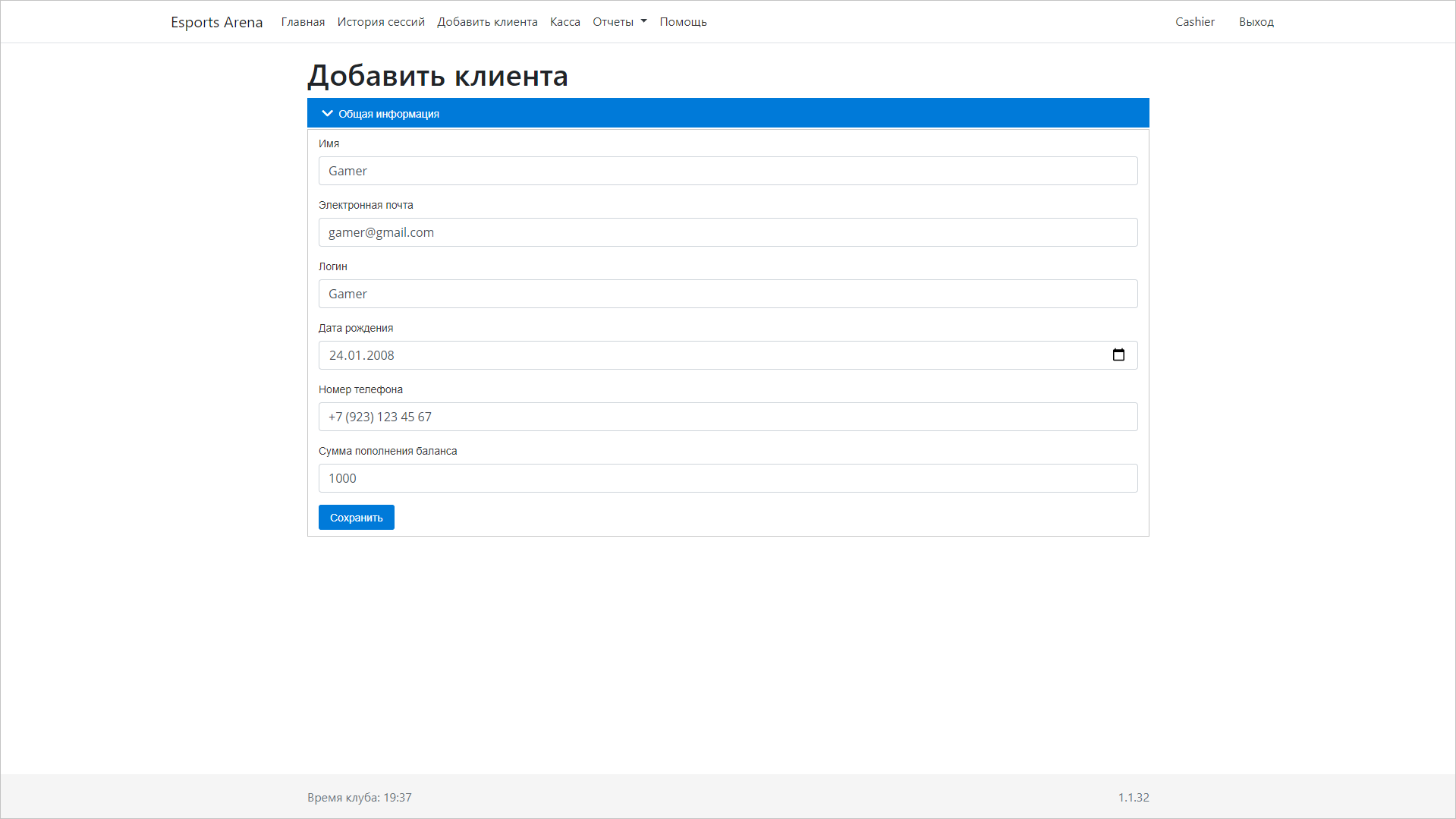Click the Имя input field
1456x819 pixels.
(x=728, y=171)
